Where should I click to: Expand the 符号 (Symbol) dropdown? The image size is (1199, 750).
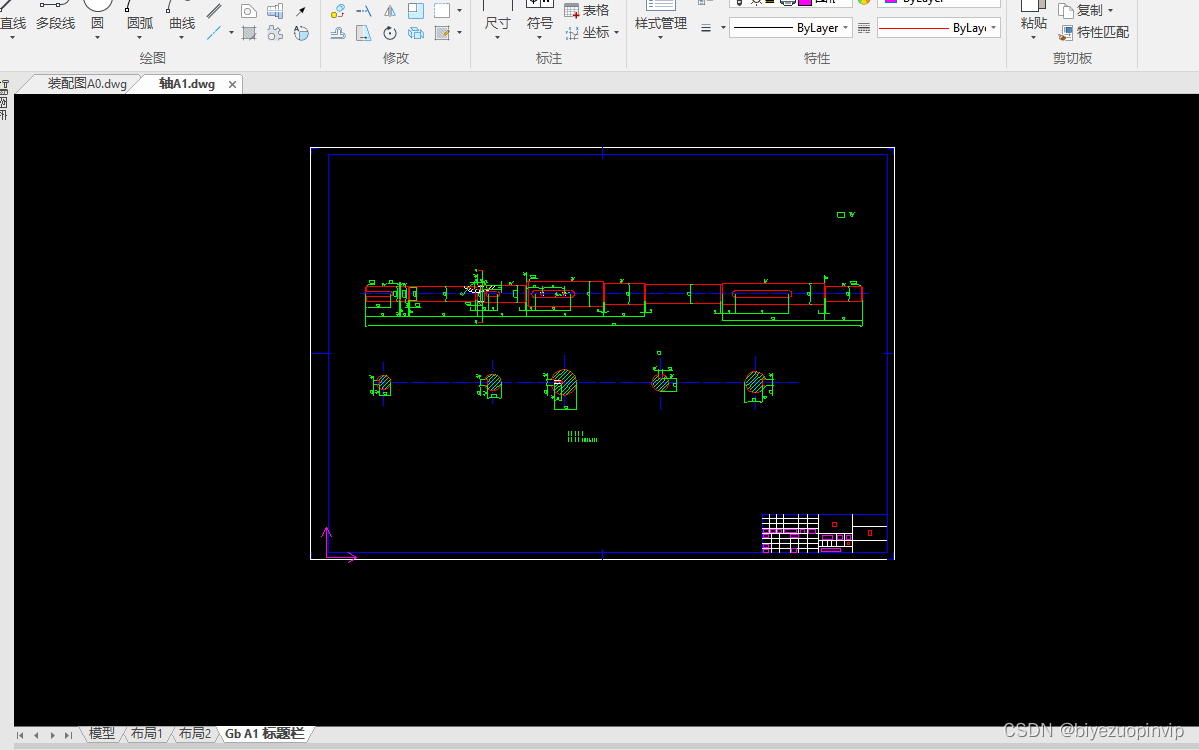tap(539, 37)
